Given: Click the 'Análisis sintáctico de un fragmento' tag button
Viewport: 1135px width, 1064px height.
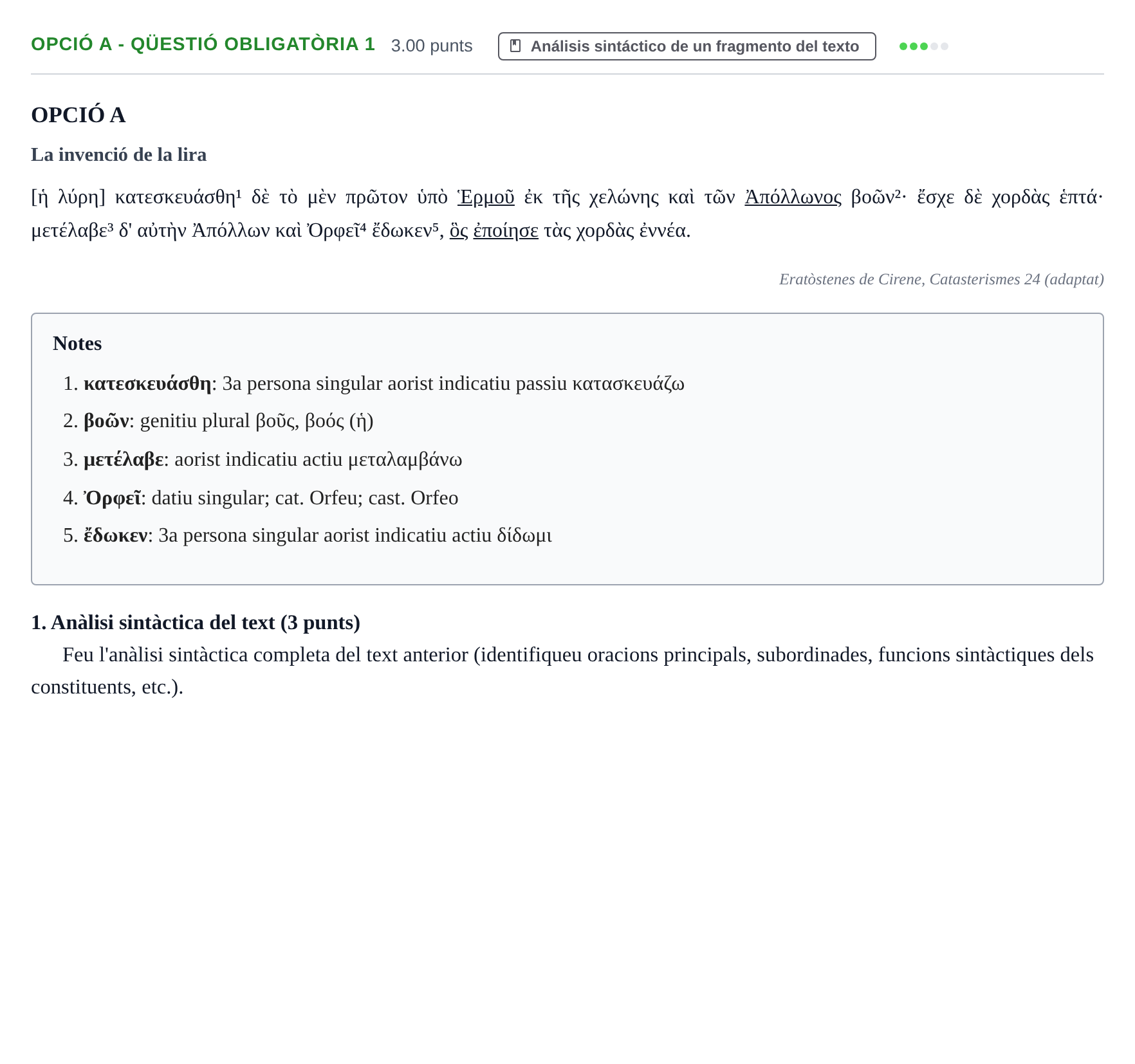Looking at the screenshot, I should (687, 46).
